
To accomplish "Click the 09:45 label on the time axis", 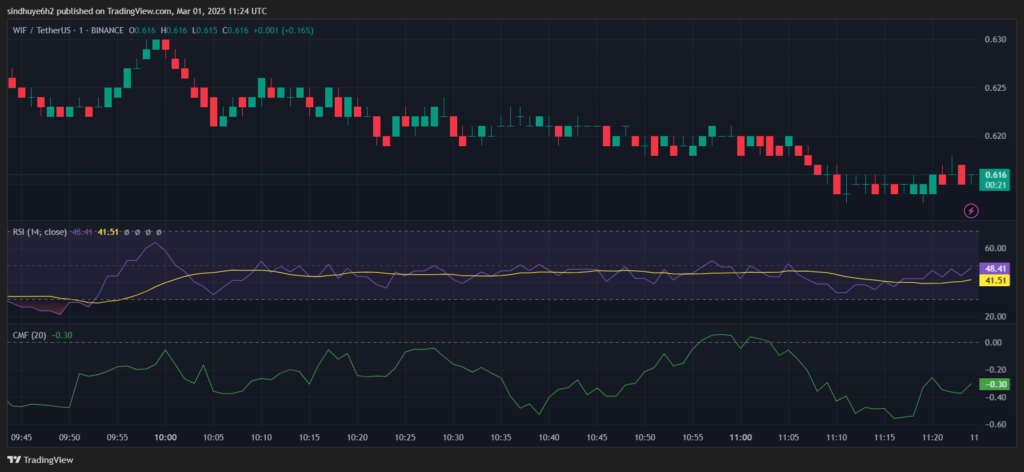I will click(22, 437).
